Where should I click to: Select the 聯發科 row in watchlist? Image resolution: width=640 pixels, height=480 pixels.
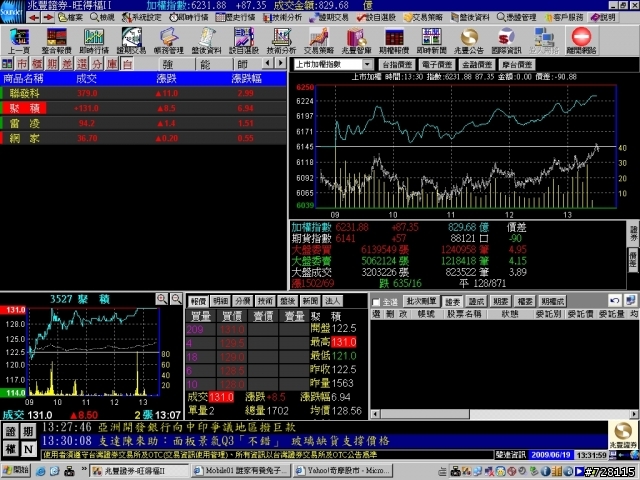coord(143,93)
